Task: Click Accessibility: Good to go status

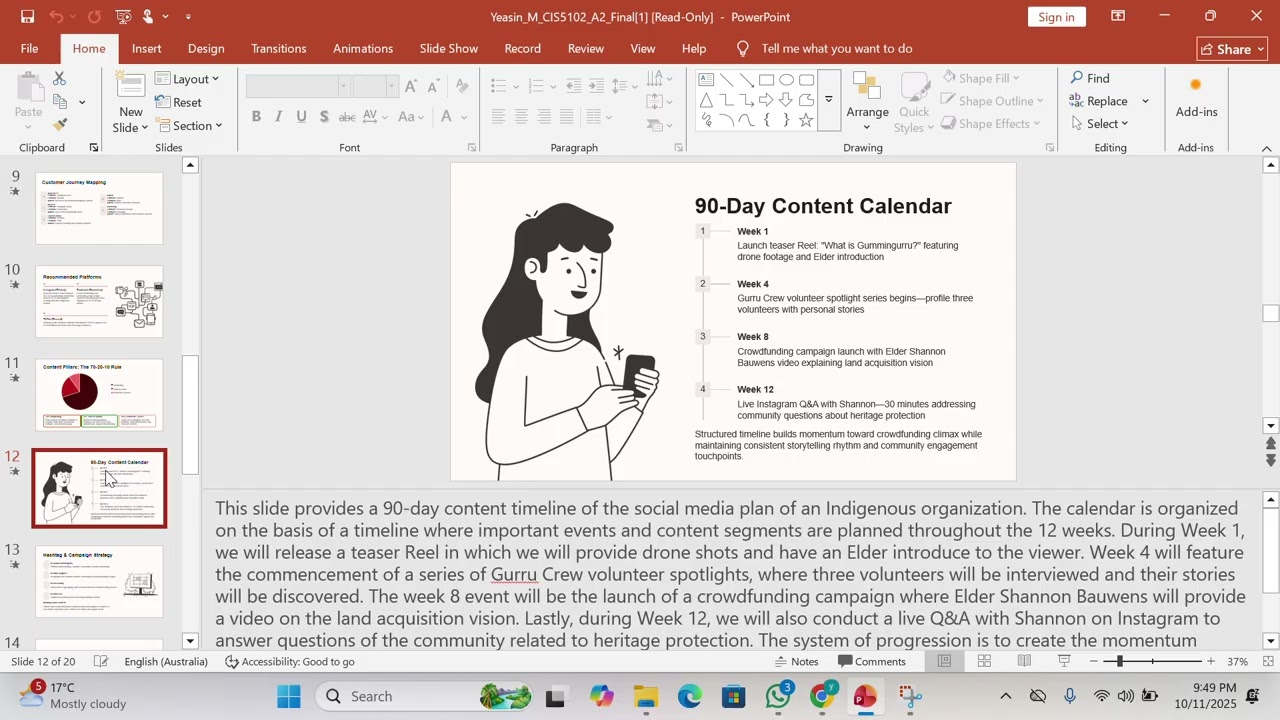Action: click(290, 661)
